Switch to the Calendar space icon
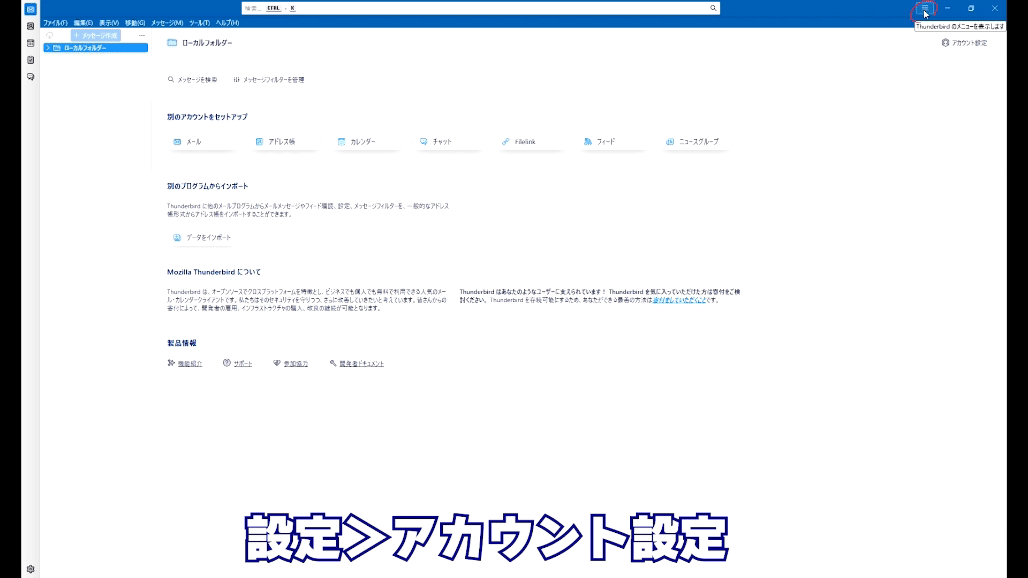The image size is (1028, 578). [x=31, y=43]
